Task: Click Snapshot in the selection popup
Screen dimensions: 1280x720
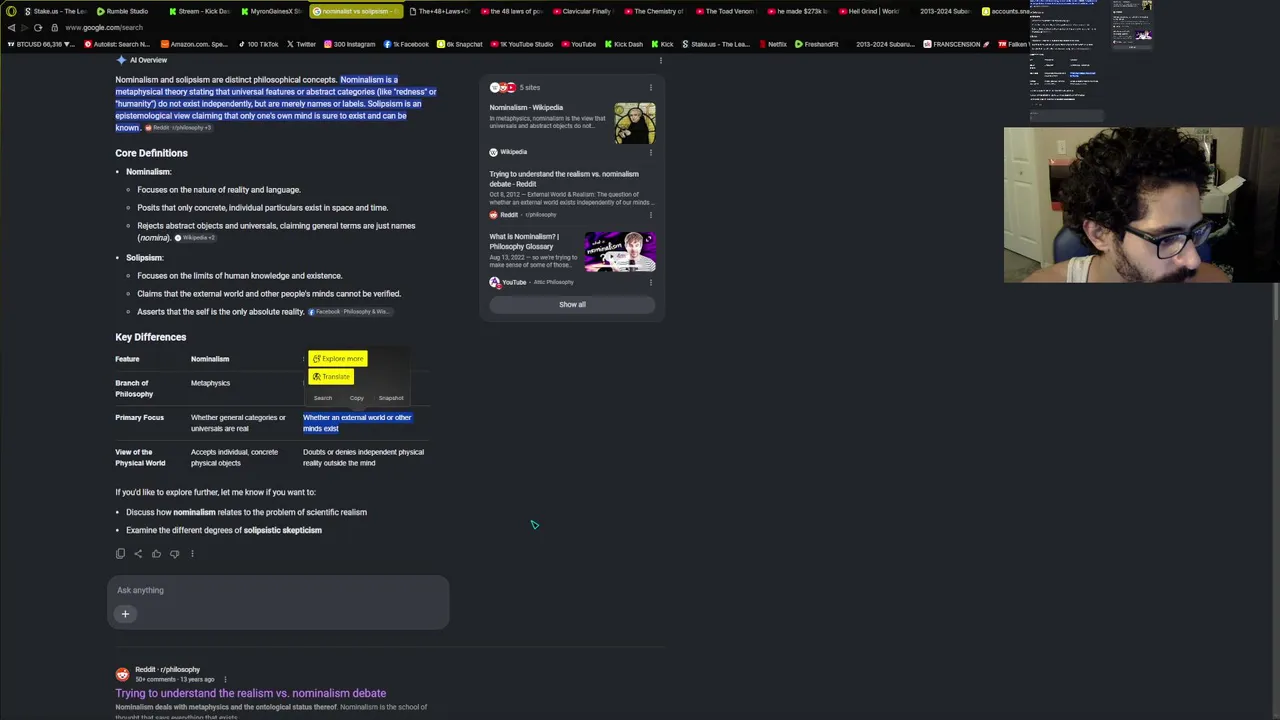Action: click(x=391, y=398)
